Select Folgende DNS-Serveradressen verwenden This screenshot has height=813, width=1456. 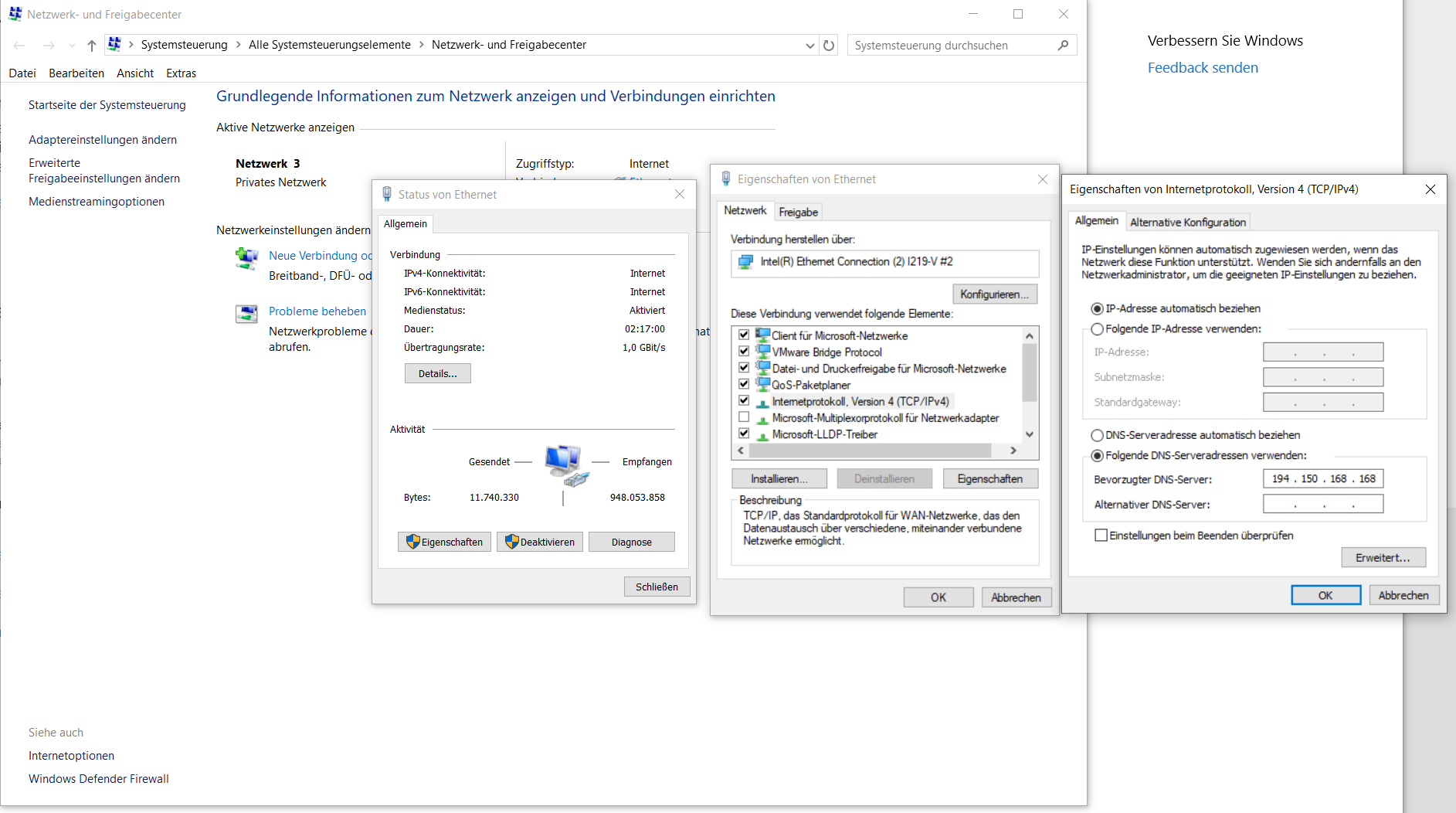click(1097, 456)
